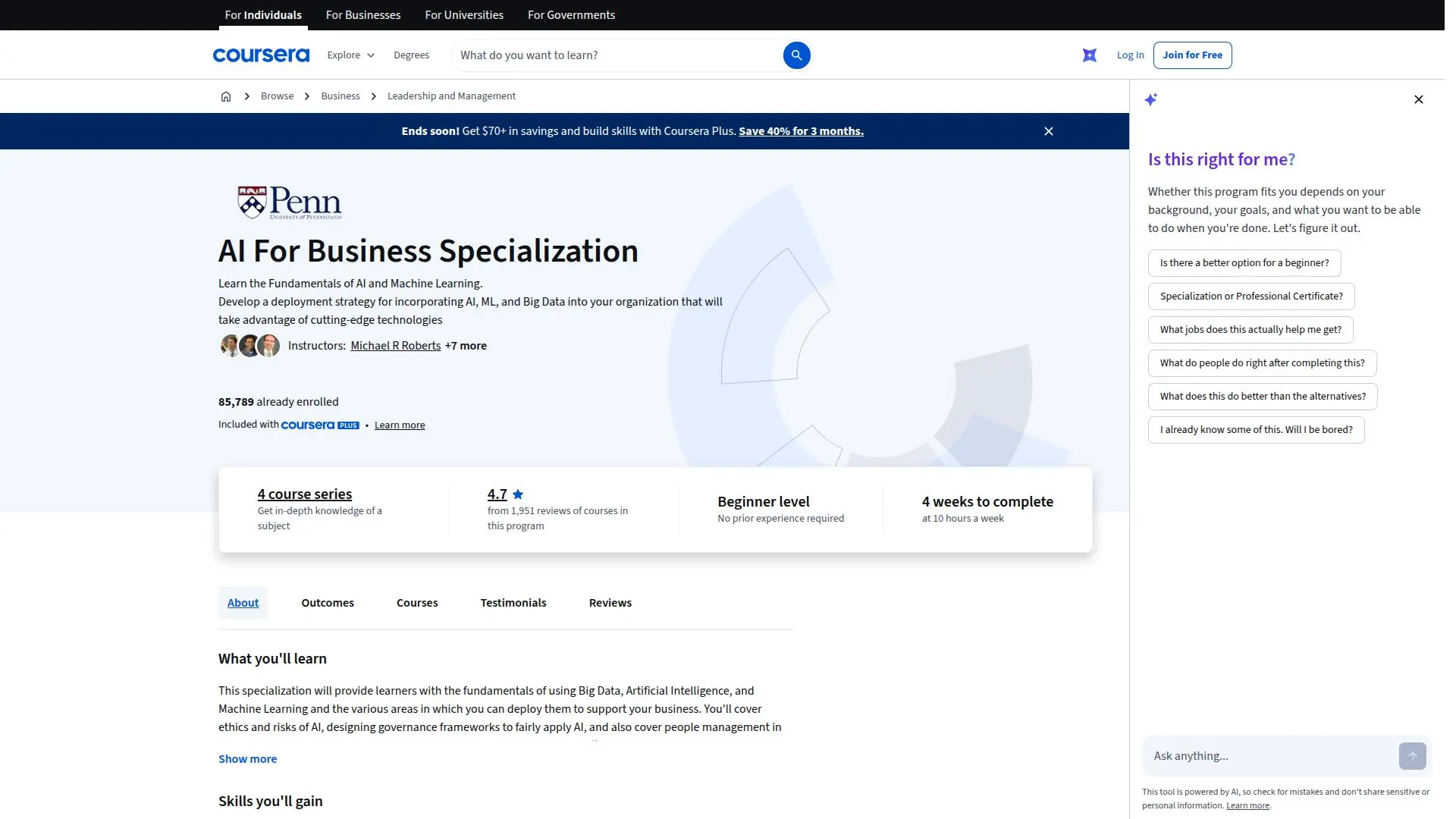Expand the Explore dropdown
This screenshot has width=1456, height=819.
coord(351,55)
